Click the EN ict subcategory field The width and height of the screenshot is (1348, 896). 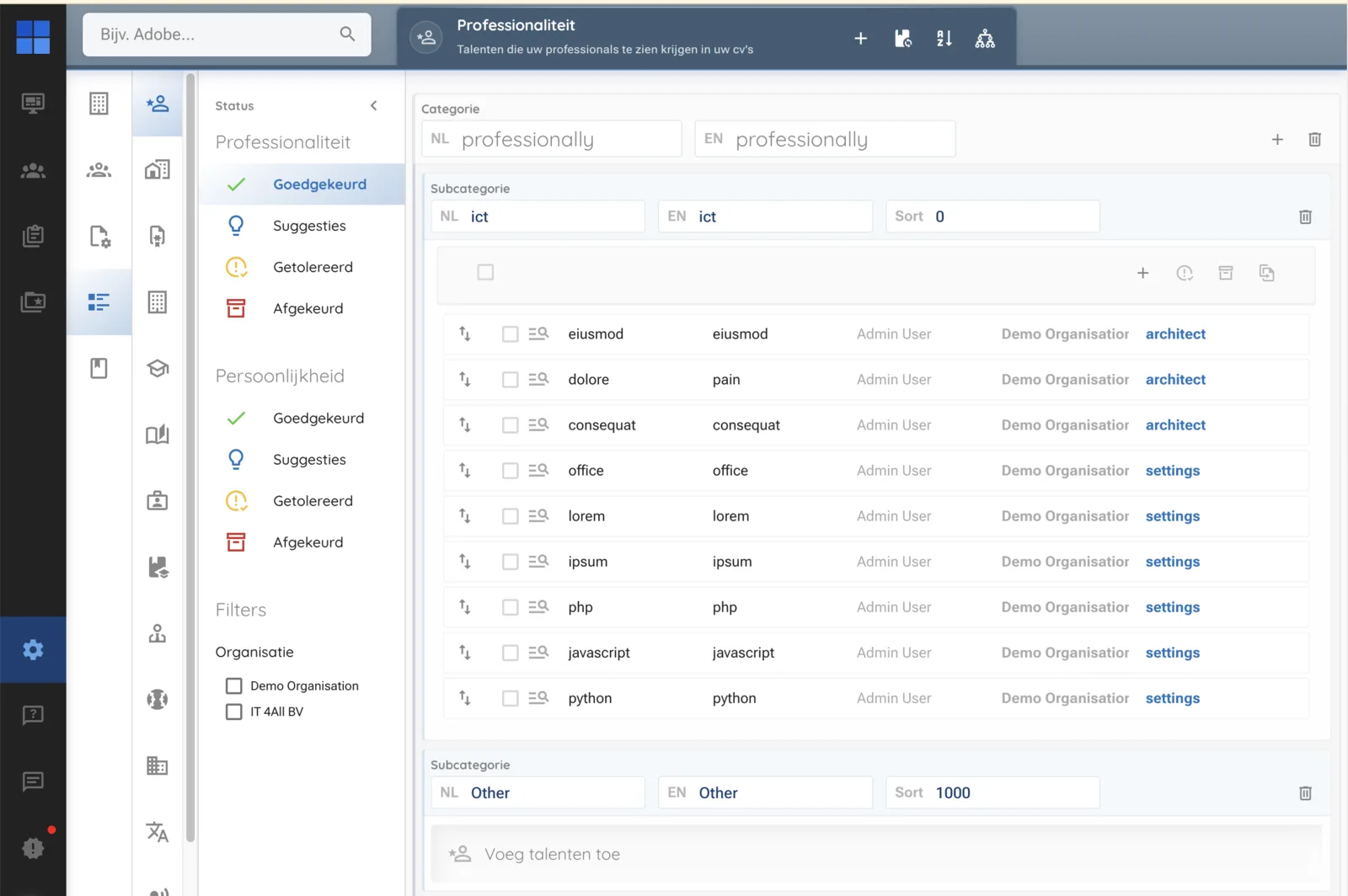click(765, 216)
